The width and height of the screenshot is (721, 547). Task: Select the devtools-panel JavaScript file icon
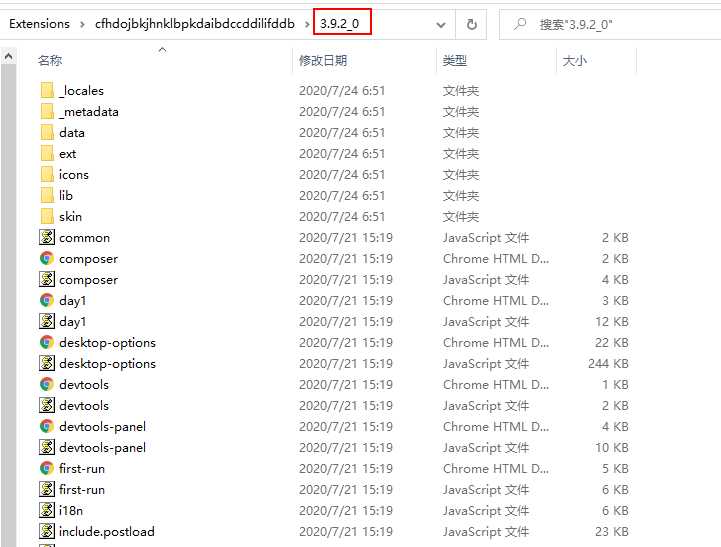[x=47, y=448]
